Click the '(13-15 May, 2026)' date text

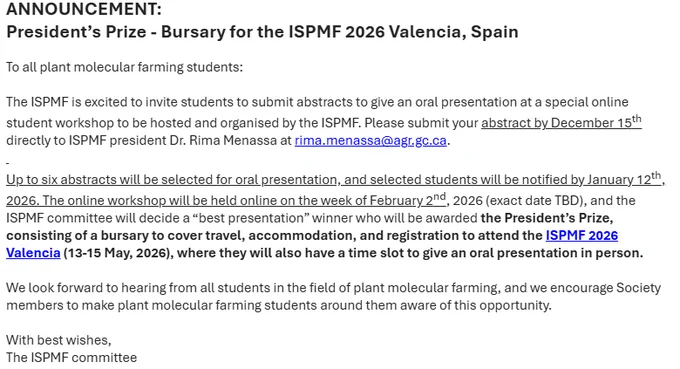118,253
